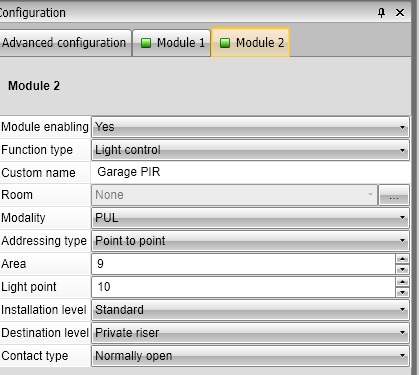Click the Addressing type label

coord(44,241)
